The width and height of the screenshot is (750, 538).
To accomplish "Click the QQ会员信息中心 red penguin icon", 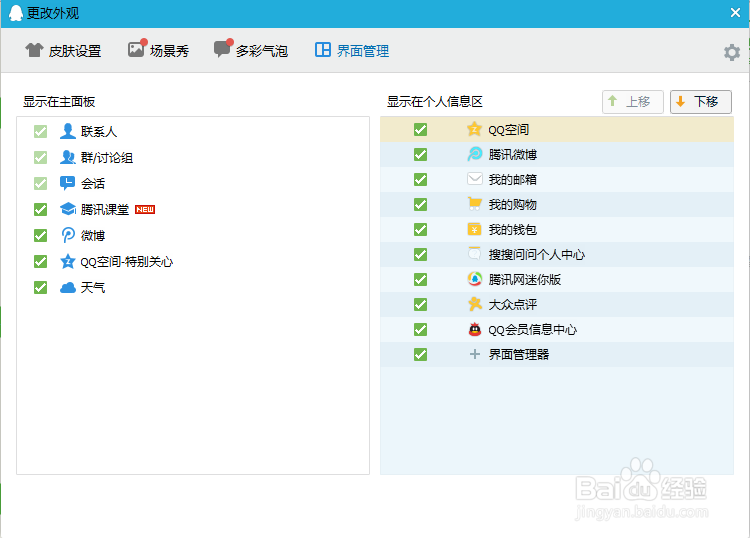I will pos(474,329).
